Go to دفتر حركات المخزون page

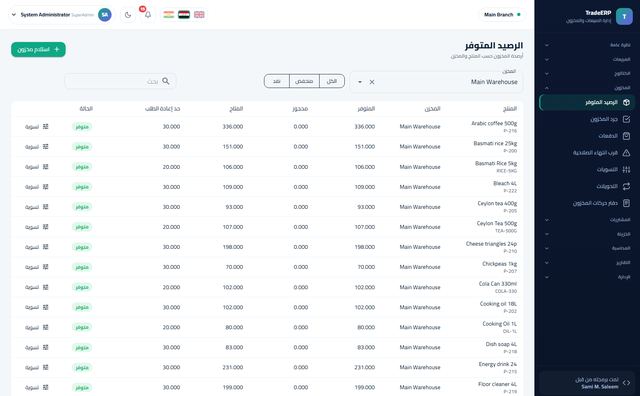(587, 203)
